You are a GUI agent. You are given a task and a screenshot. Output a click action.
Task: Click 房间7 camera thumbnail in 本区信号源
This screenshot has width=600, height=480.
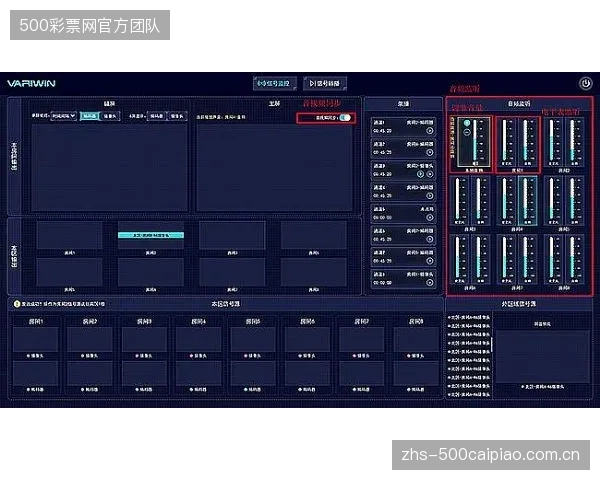click(362, 340)
